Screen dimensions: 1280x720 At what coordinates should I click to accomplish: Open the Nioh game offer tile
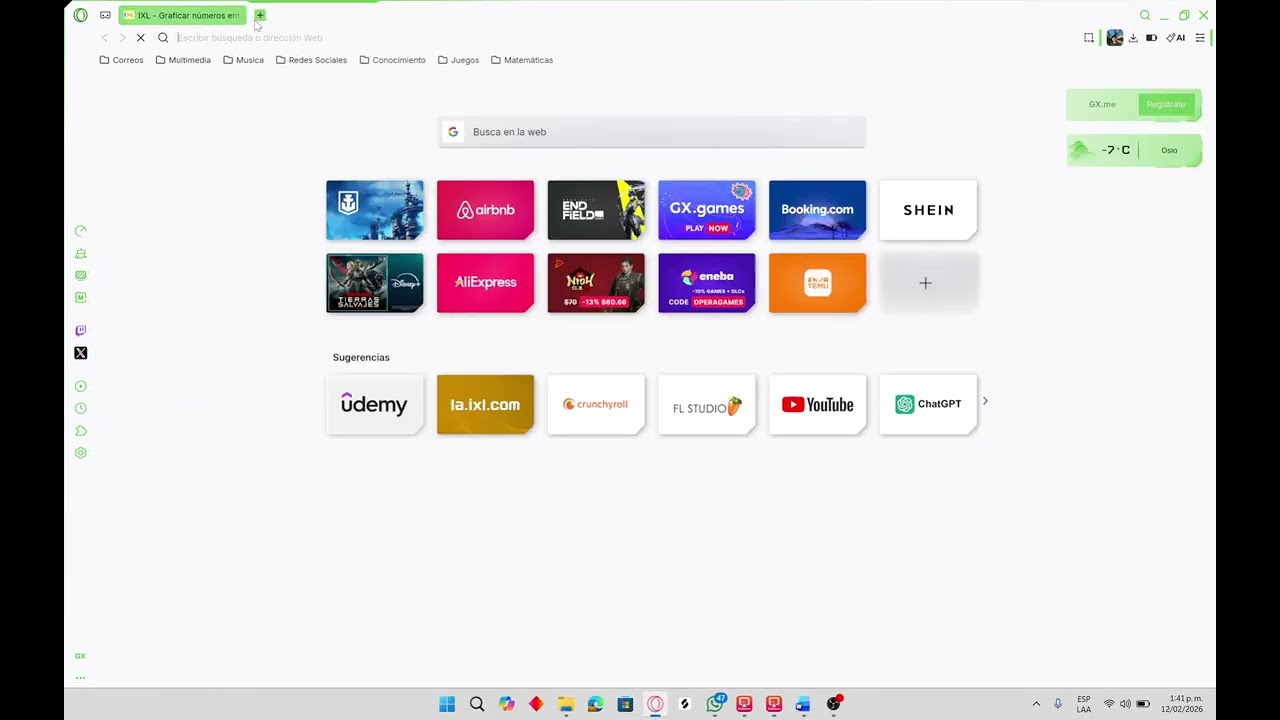596,283
